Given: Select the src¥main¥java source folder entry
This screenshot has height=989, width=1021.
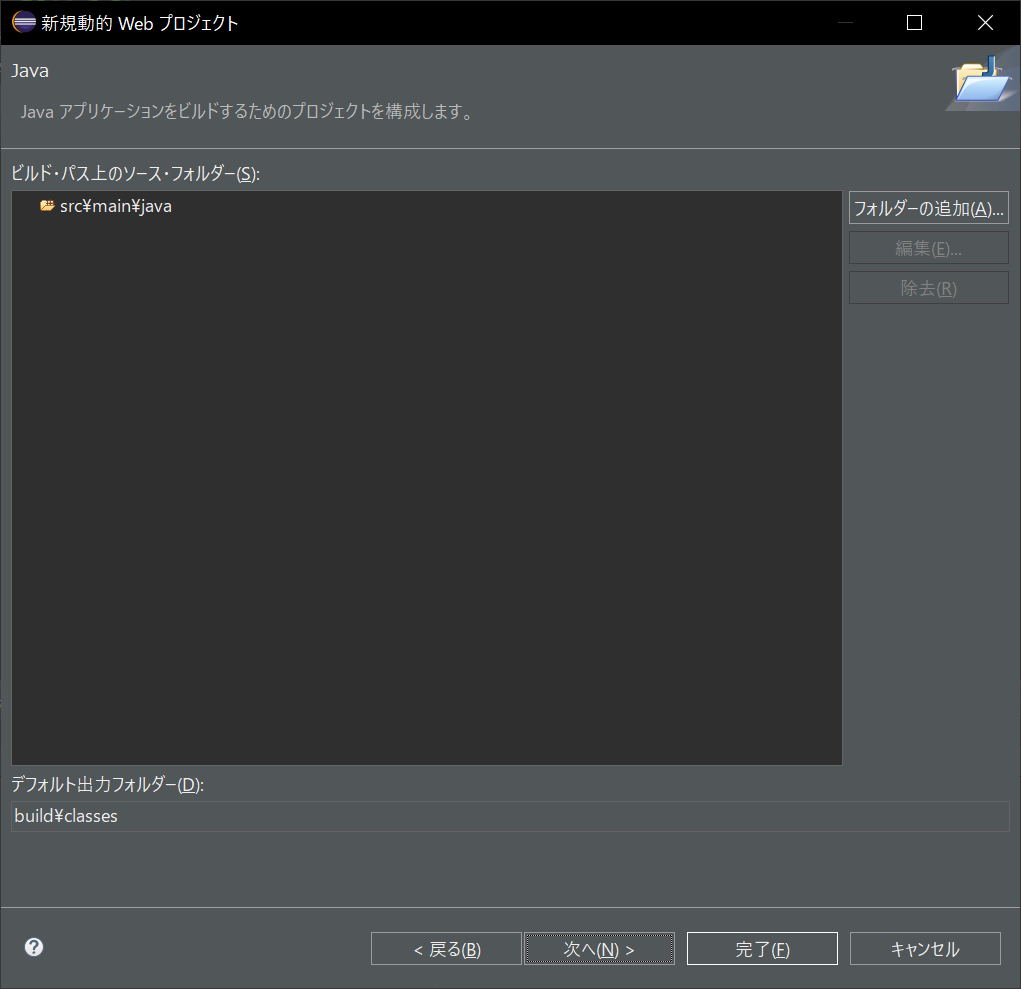Looking at the screenshot, I should pyautogui.click(x=115, y=205).
